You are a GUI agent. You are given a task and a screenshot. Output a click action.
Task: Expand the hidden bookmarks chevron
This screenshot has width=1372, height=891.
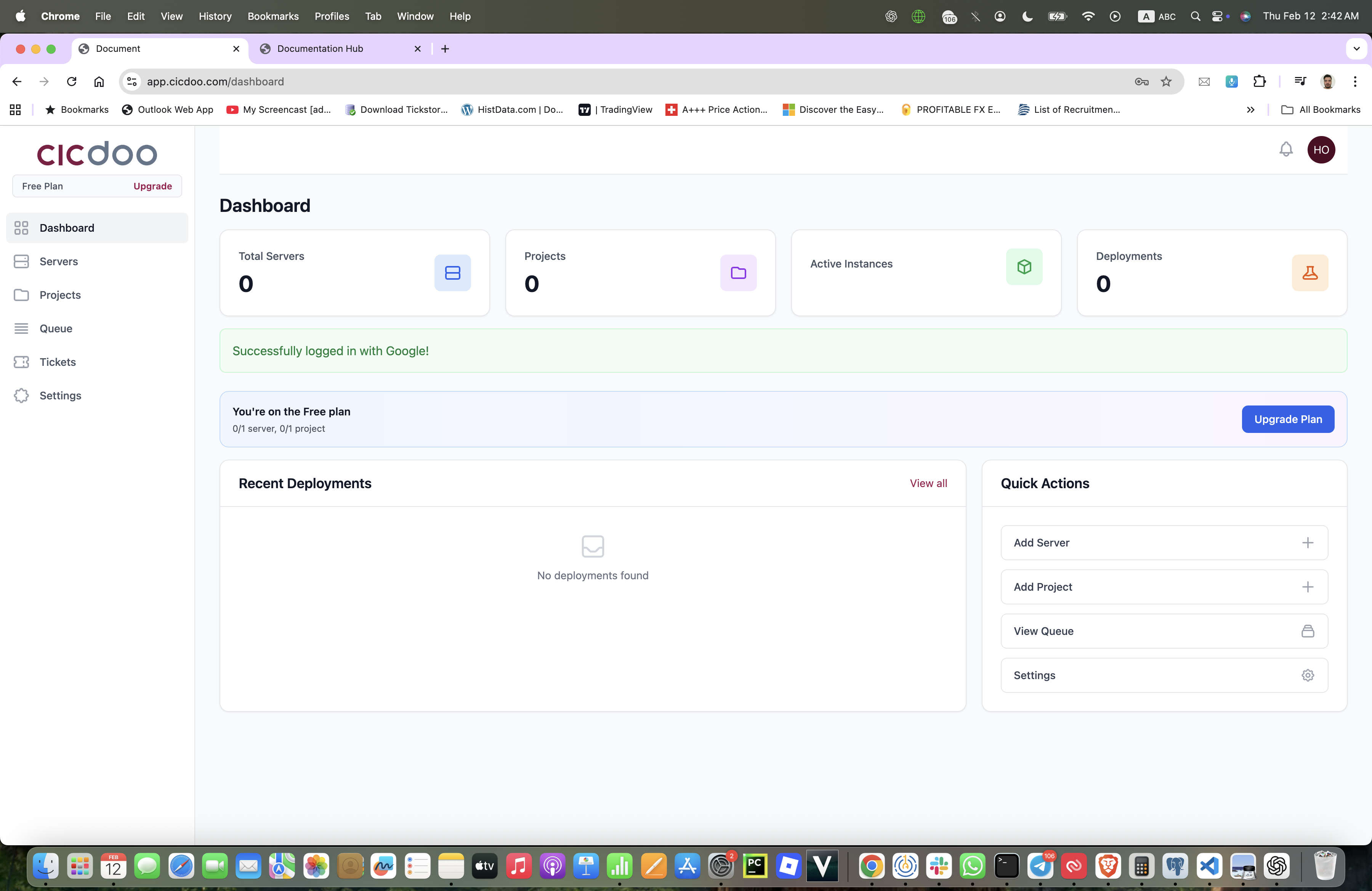tap(1250, 109)
